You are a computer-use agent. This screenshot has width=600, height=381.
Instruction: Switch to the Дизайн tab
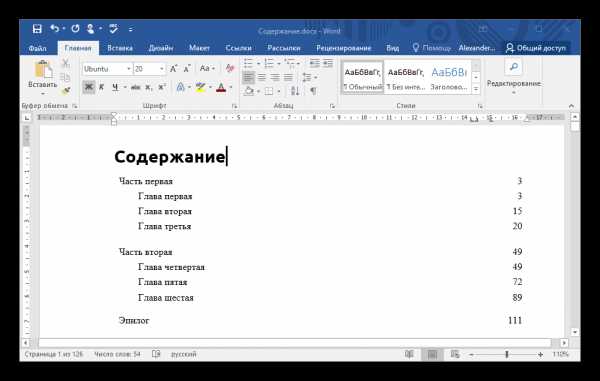[x=161, y=48]
